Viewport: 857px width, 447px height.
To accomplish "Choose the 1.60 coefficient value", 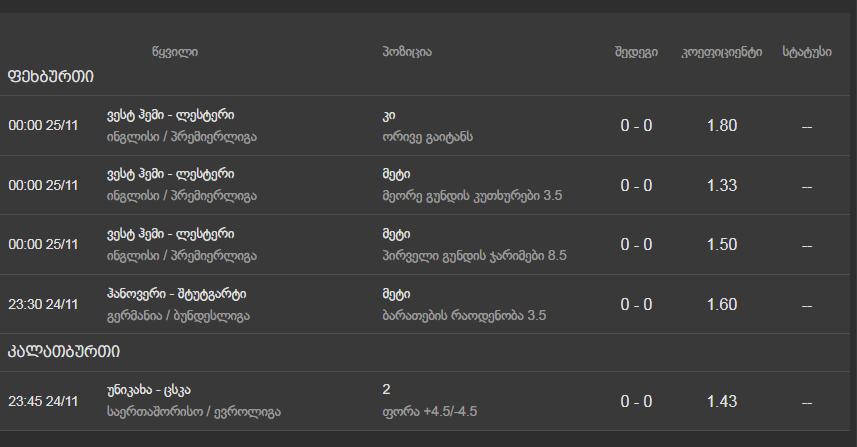I will pos(721,305).
